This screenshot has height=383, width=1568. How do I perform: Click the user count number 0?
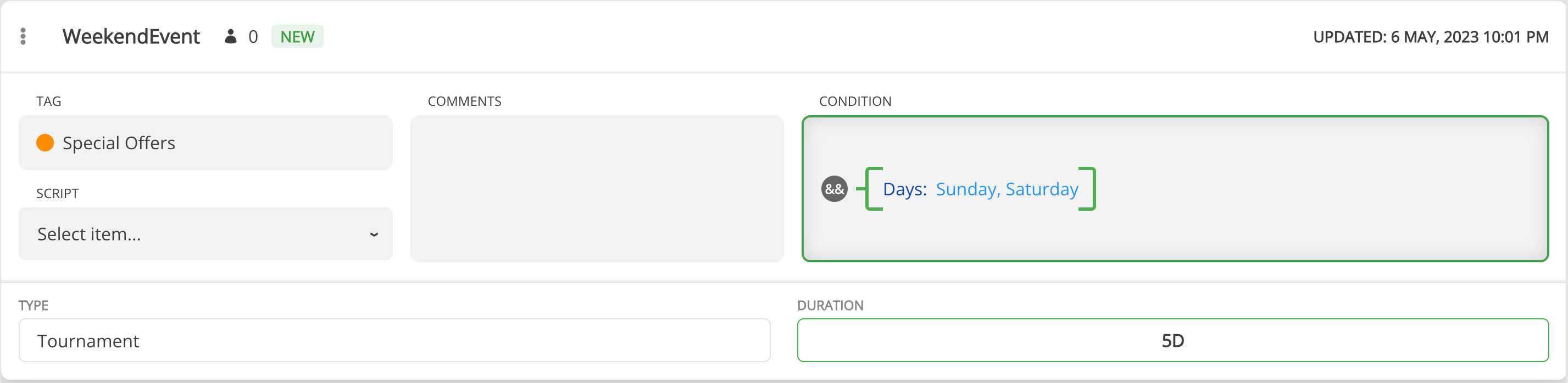253,37
